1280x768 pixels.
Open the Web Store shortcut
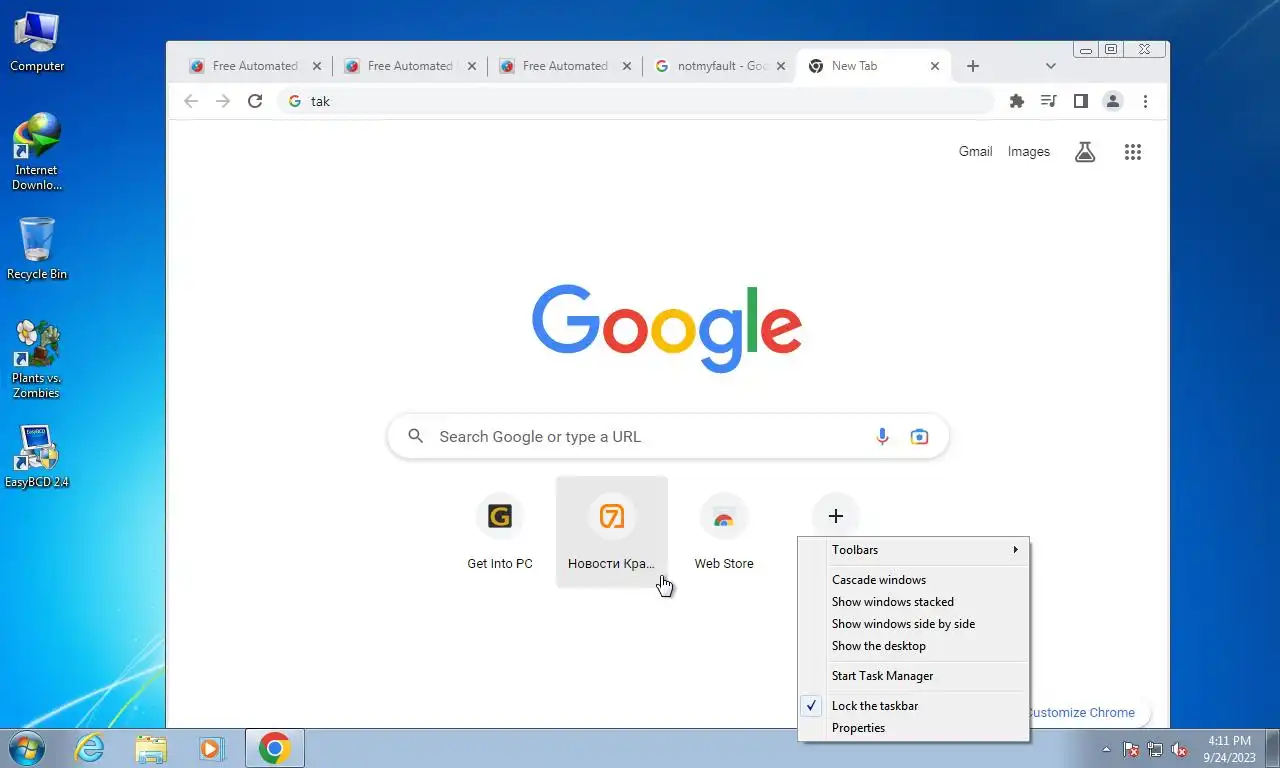[x=724, y=532]
